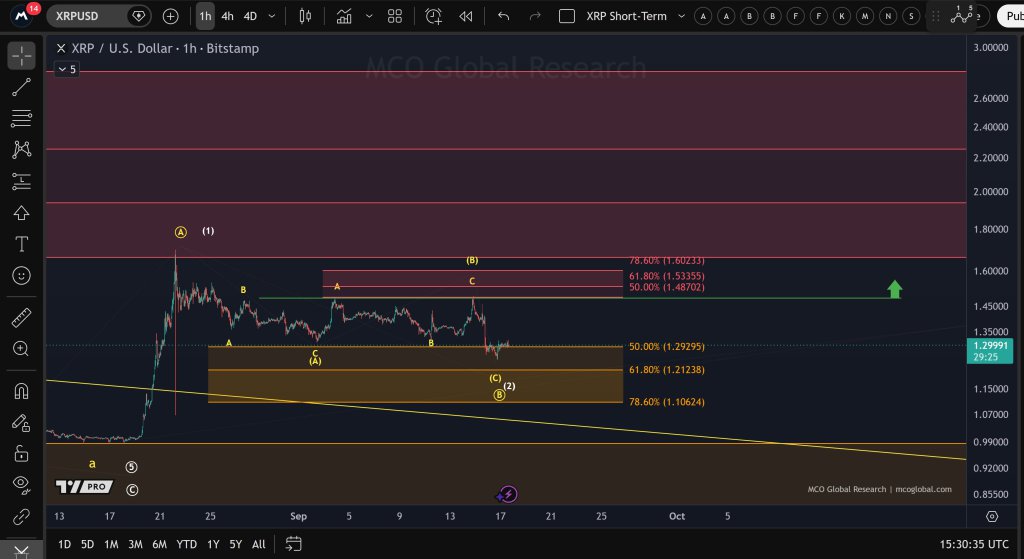Activate the zoom in tool
Screen dimensions: 1024x559
coord(21,349)
